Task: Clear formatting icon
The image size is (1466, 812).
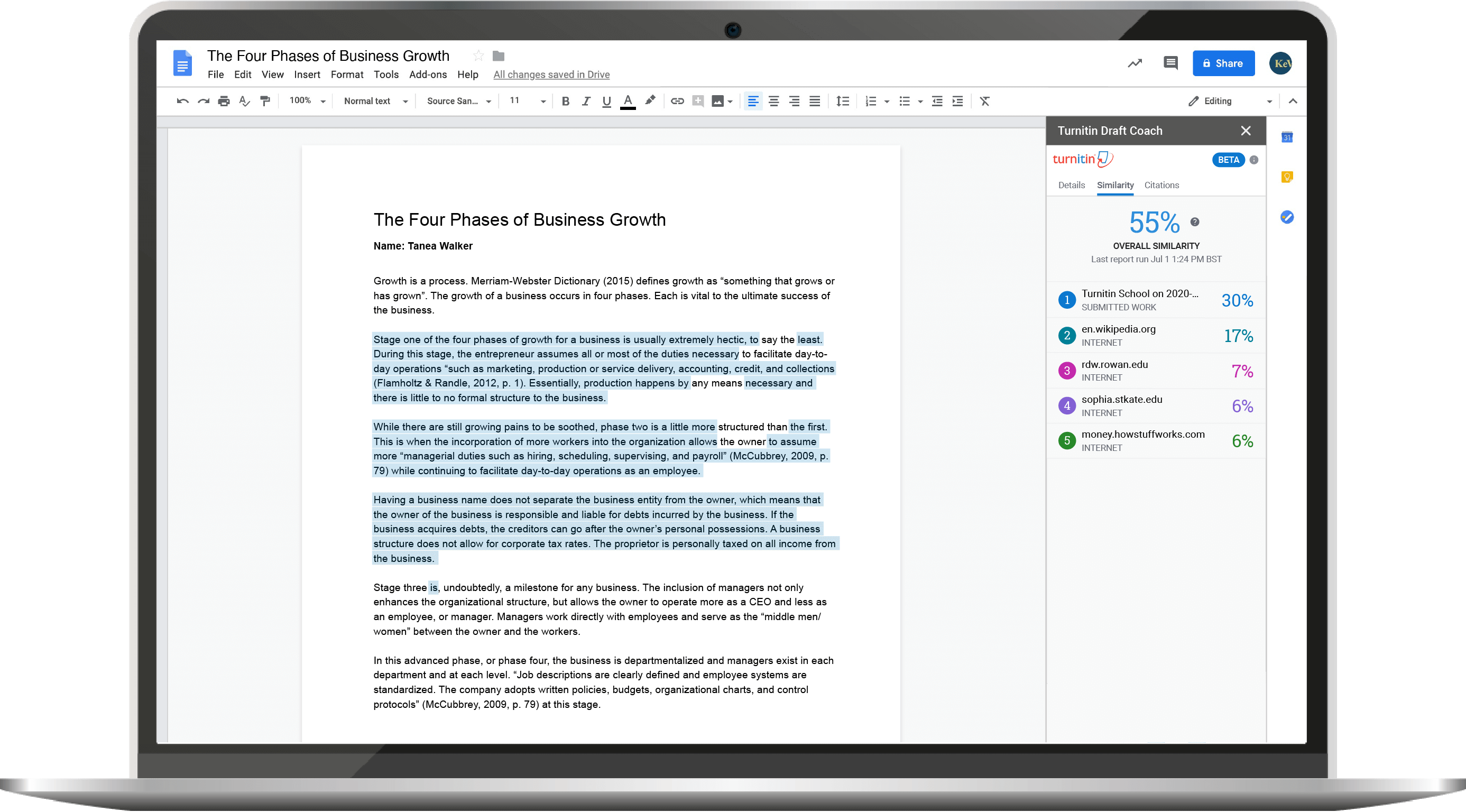Action: pyautogui.click(x=984, y=101)
